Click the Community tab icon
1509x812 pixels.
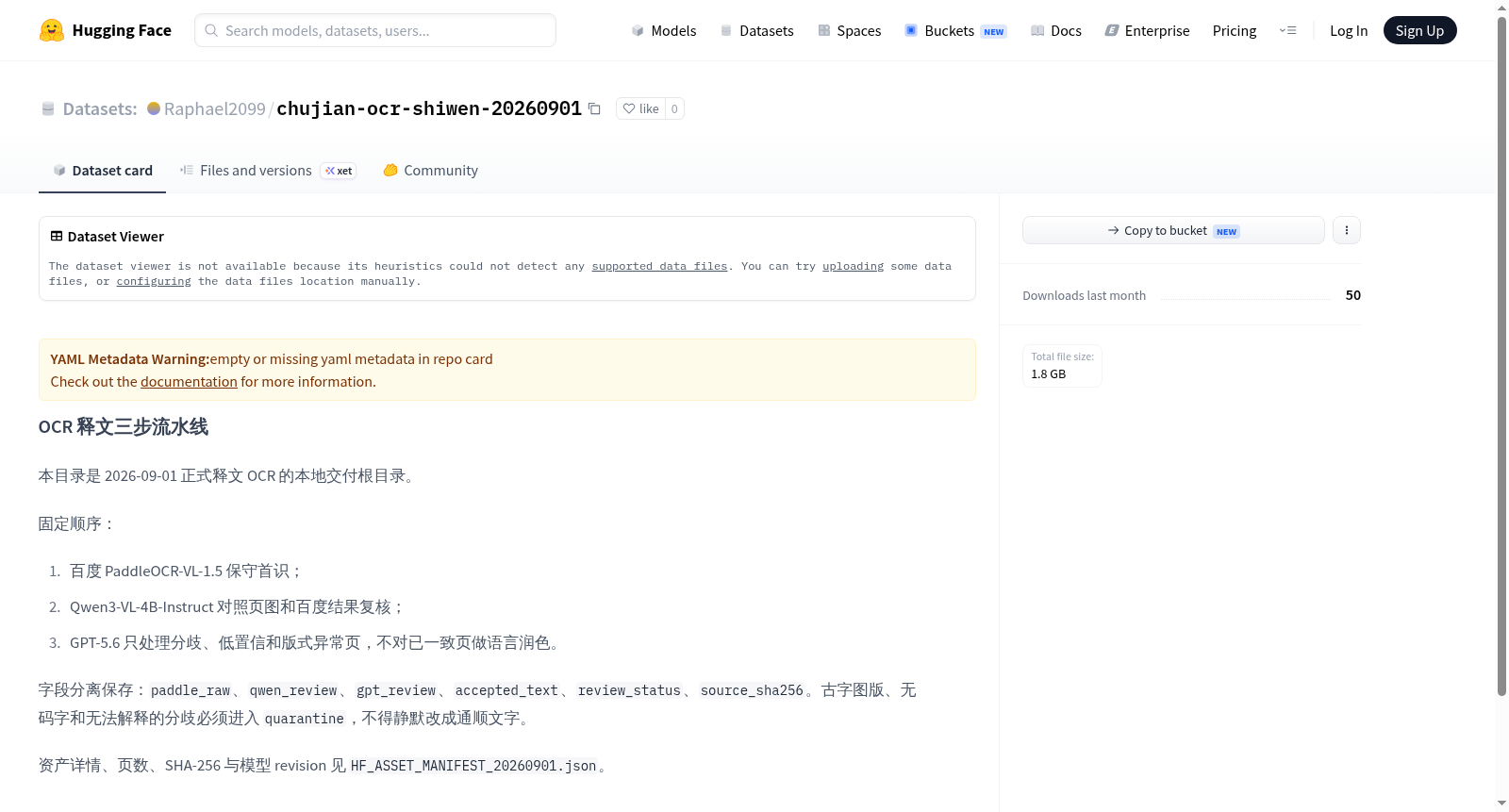click(x=390, y=170)
